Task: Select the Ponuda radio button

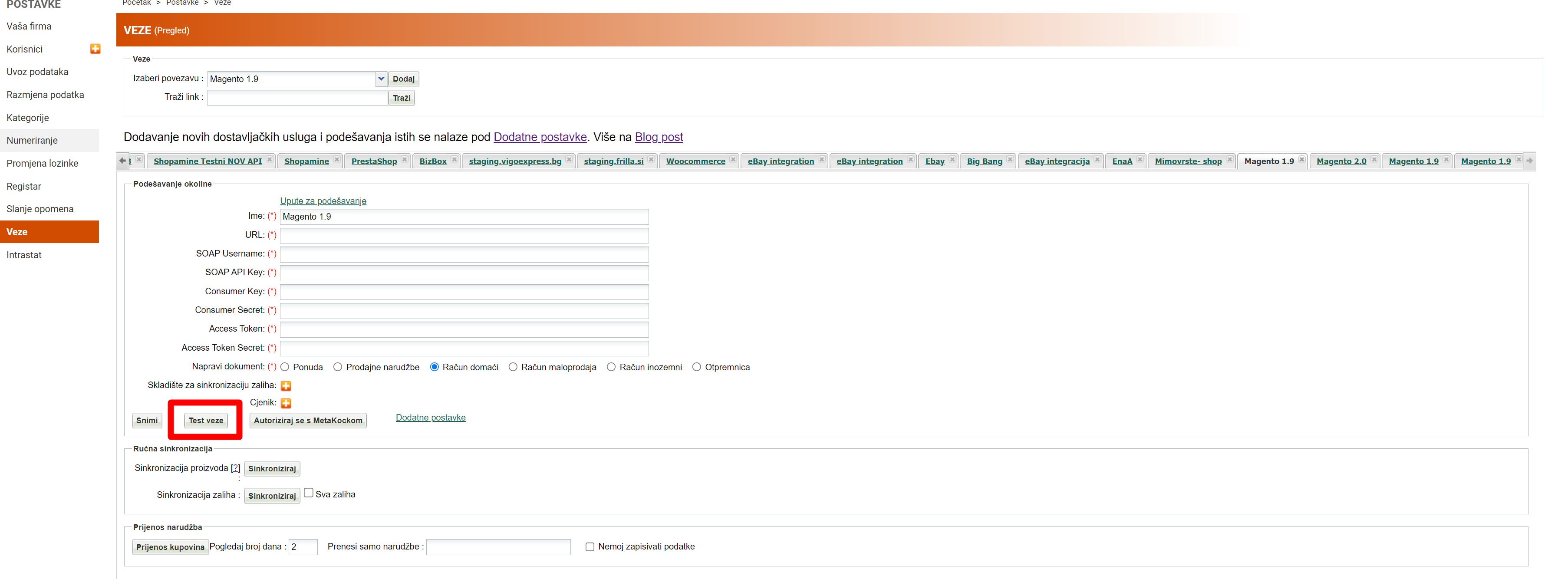Action: tap(285, 367)
